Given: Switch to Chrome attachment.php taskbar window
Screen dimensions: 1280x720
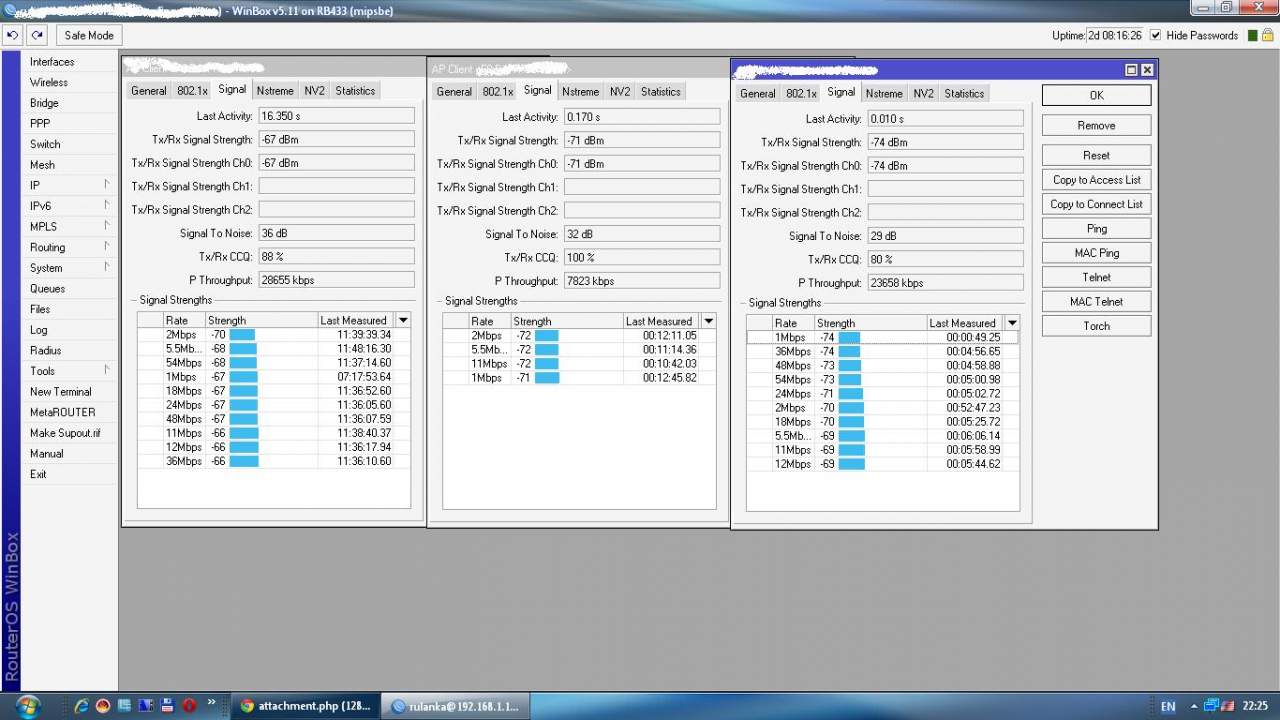Looking at the screenshot, I should (305, 706).
